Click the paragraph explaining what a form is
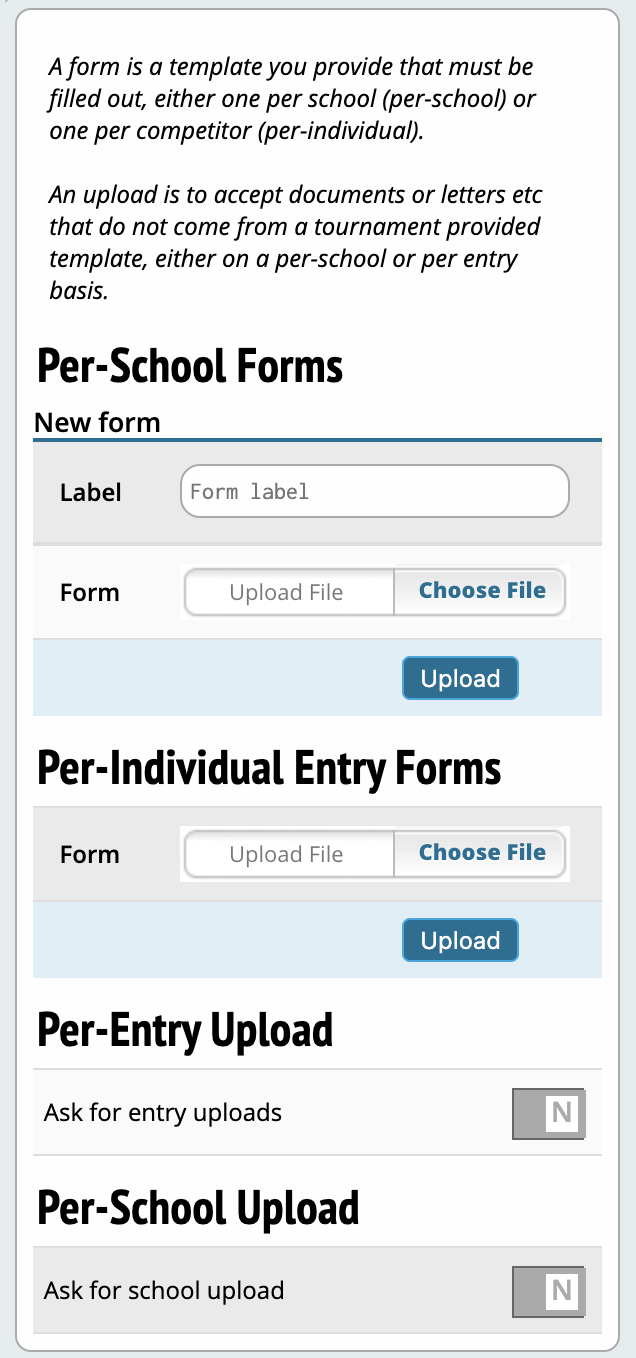 click(291, 99)
